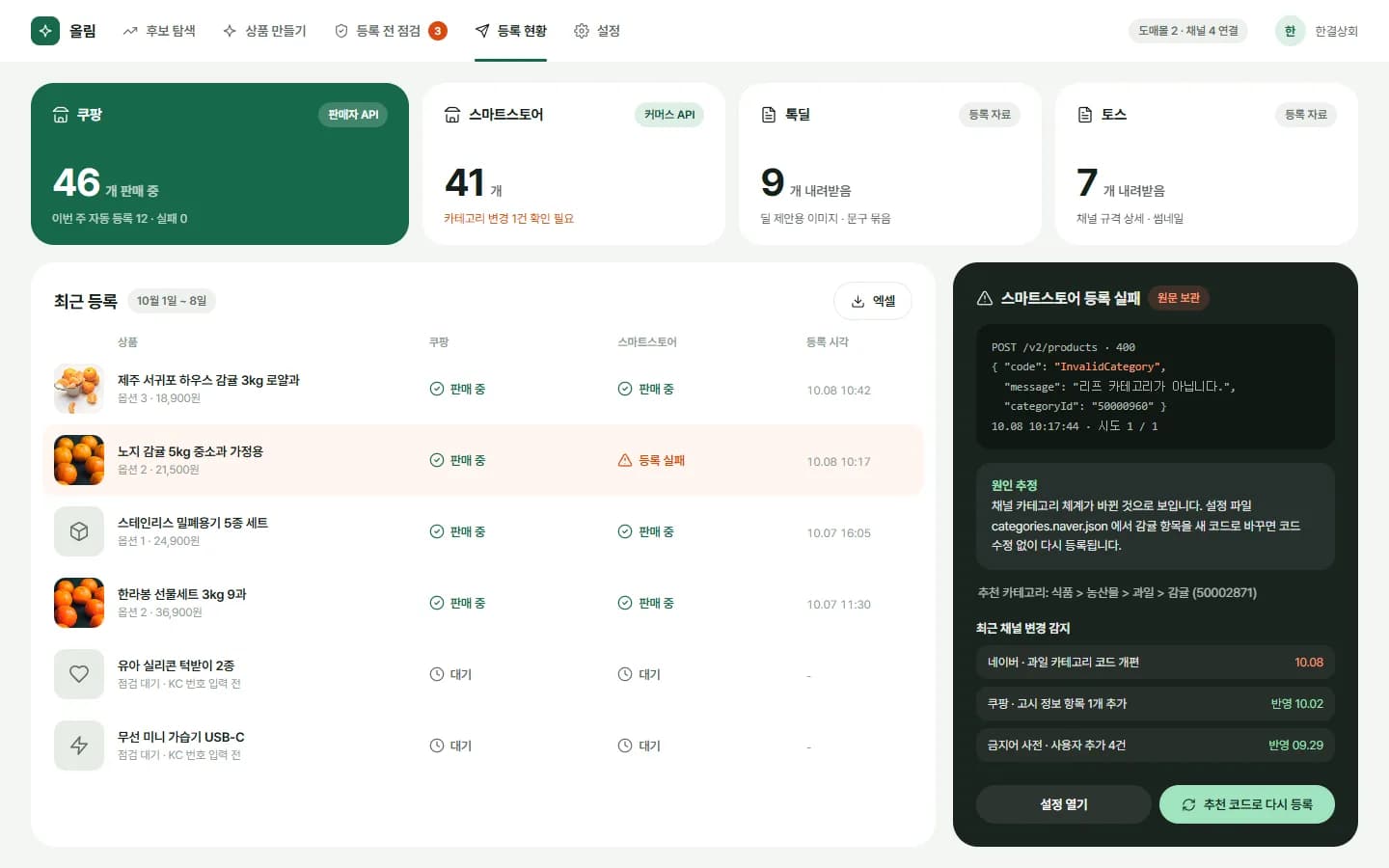This screenshot has width=1389, height=868.
Task: Open the 금지어 사전 · 사용자 추가 4건 entry
Action: coord(1156,746)
